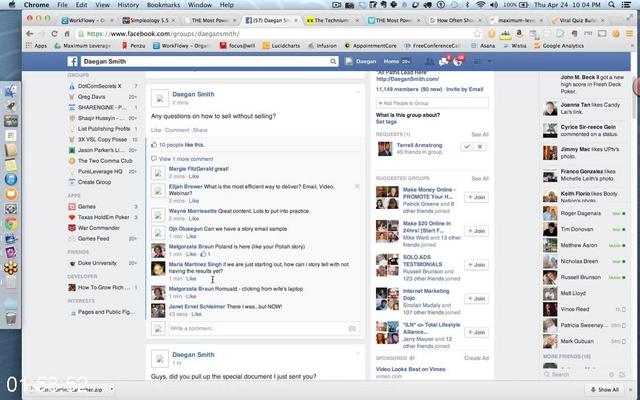Screen dimensions: 640x400
Task: Join the SOLO ADS TESTIMONIALS group
Action: (x=476, y=265)
